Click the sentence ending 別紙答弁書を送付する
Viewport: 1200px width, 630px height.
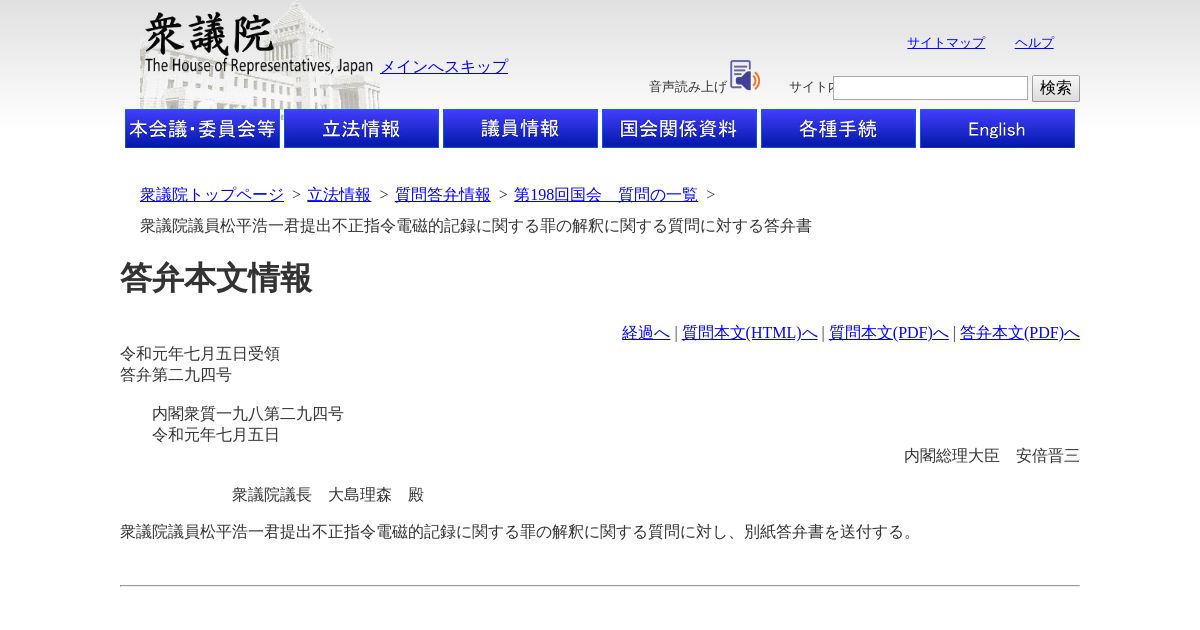pos(519,532)
